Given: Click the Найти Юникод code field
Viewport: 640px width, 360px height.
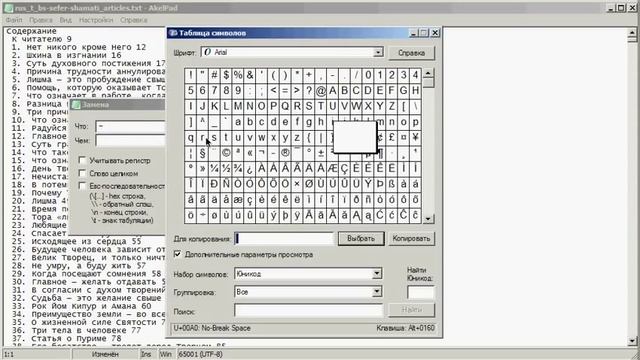Looking at the screenshot, I should coord(420,293).
